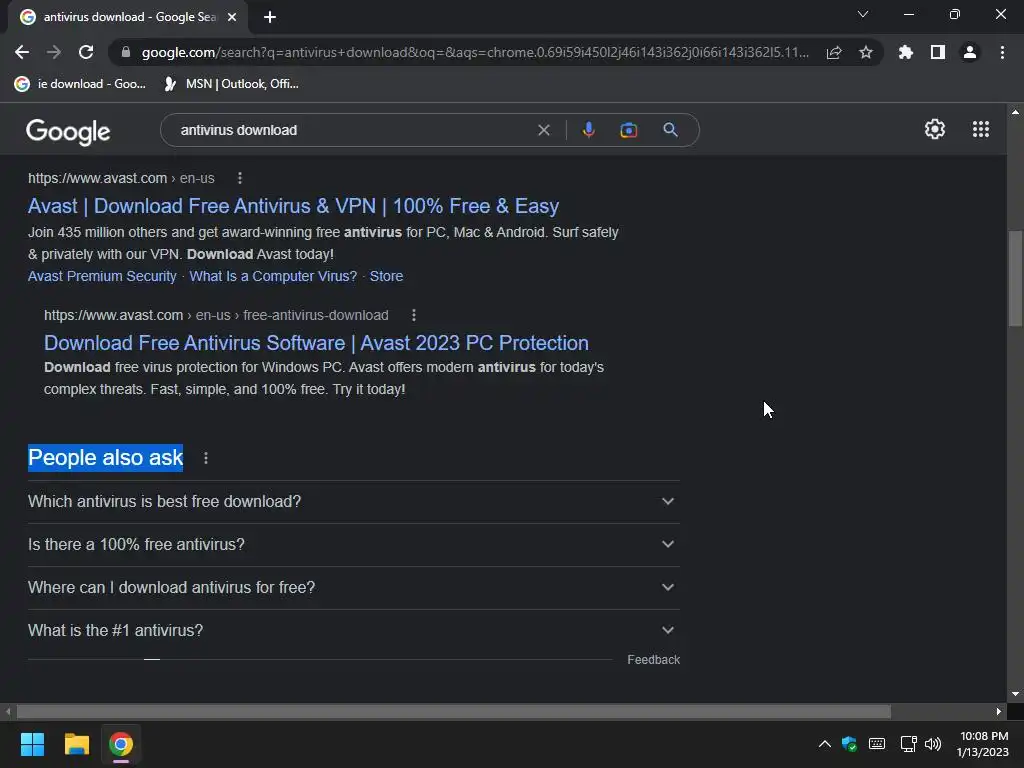Show hidden system tray icons

click(825, 744)
